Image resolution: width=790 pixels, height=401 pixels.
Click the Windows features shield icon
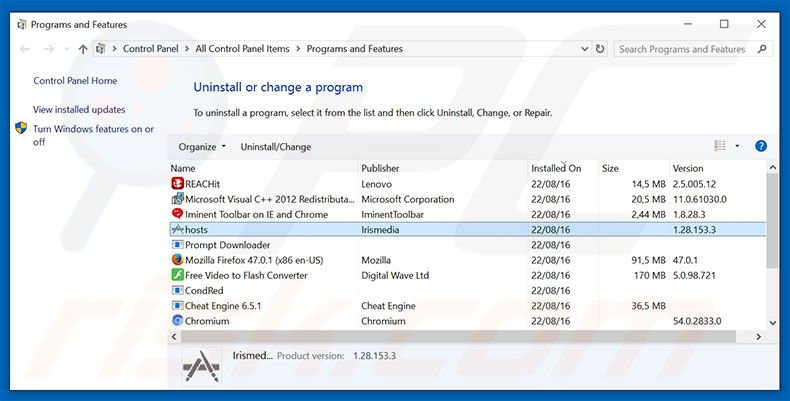[x=21, y=128]
